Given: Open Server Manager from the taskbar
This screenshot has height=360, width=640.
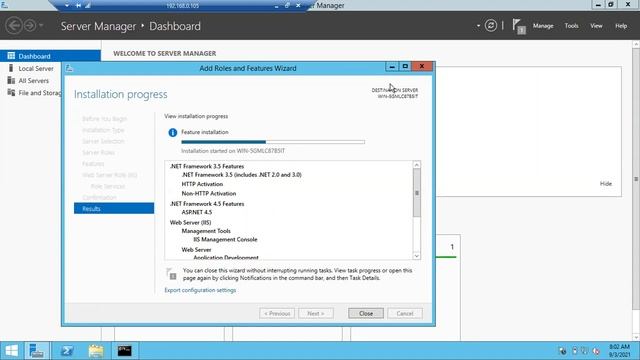Looking at the screenshot, I should tap(37, 351).
